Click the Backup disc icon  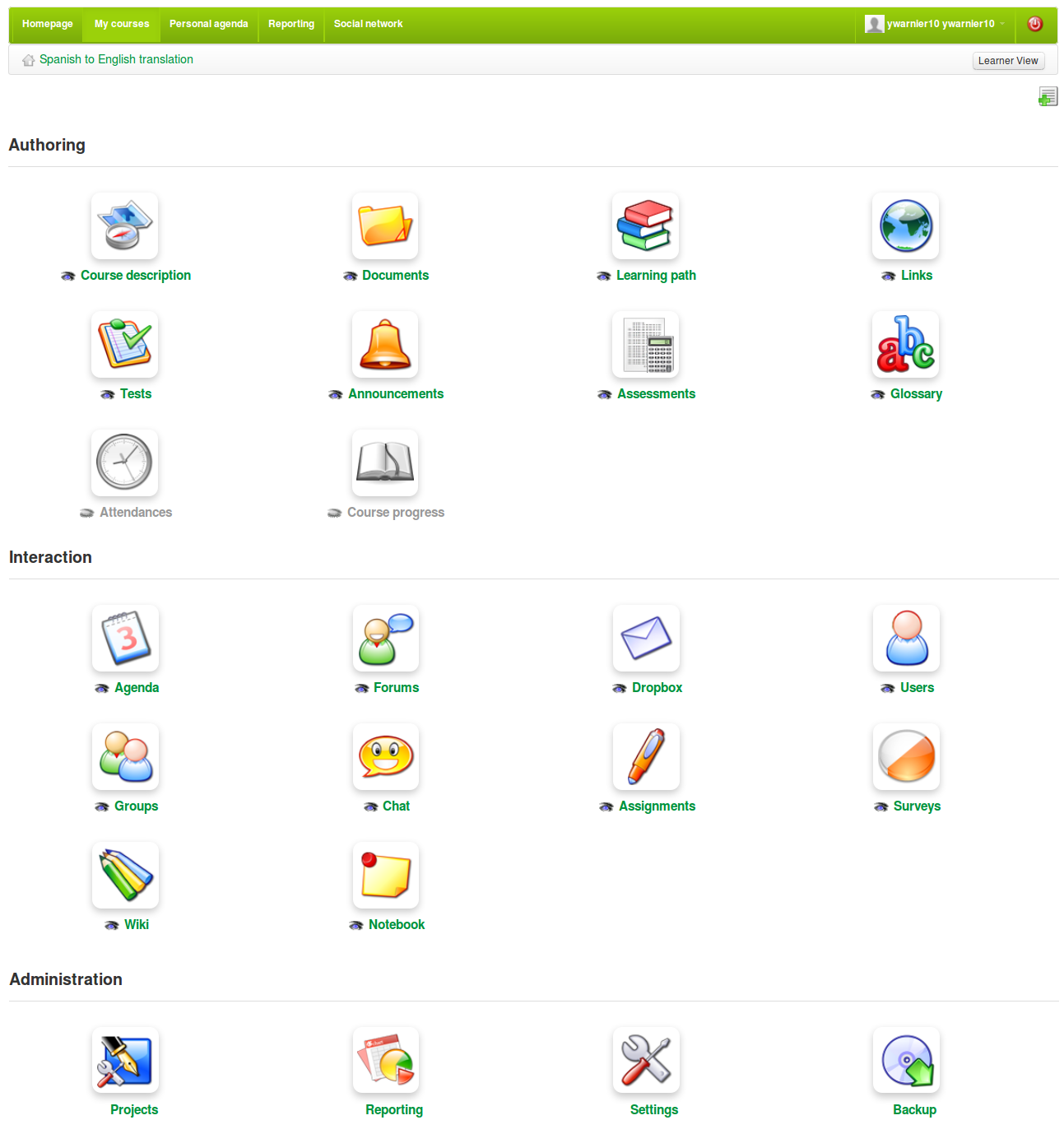[x=906, y=1061]
